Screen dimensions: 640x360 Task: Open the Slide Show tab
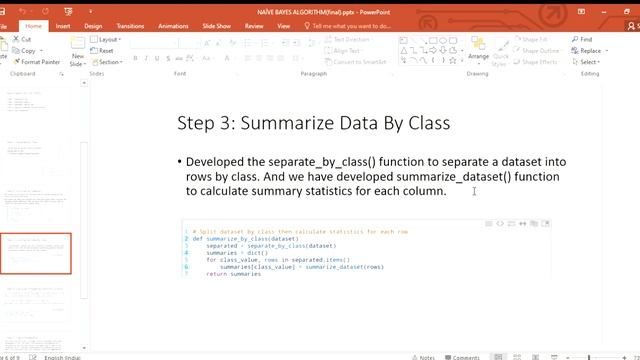[x=217, y=26]
